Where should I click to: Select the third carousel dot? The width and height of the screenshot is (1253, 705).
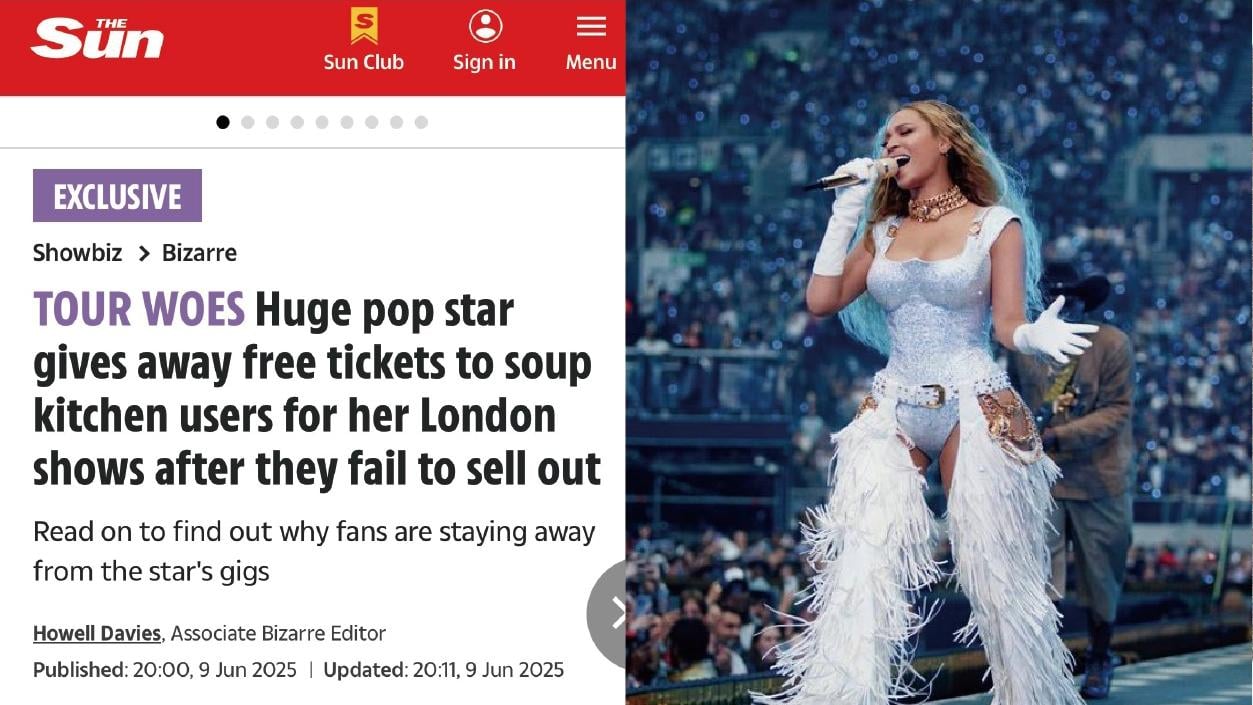(x=272, y=122)
